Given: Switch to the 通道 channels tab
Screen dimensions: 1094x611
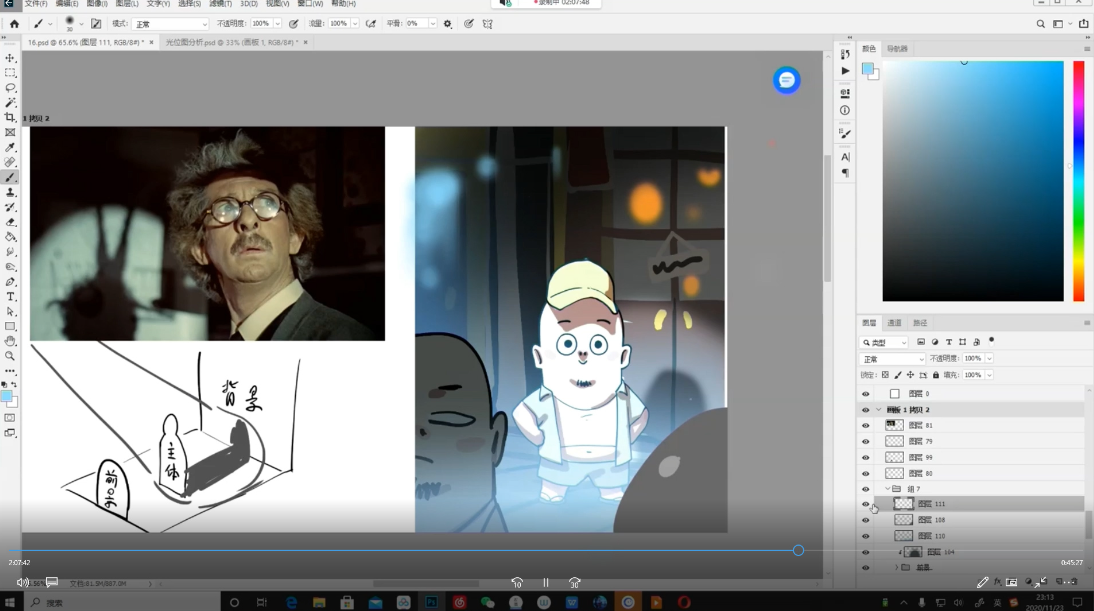Looking at the screenshot, I should [894, 323].
